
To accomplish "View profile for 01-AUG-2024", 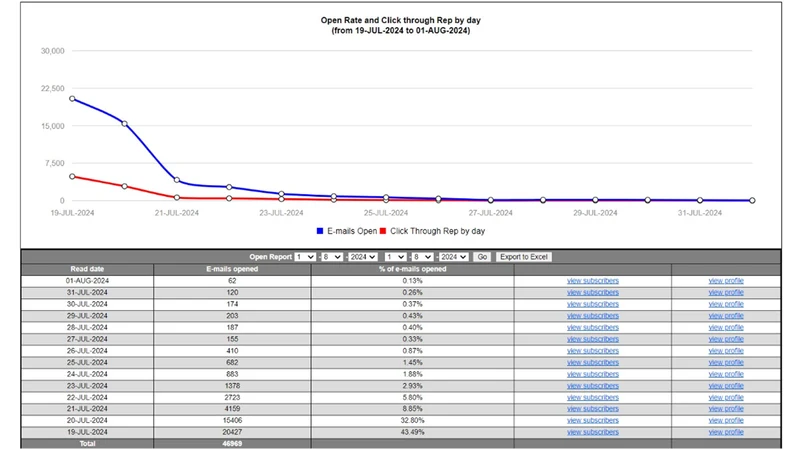I will click(x=726, y=281).
